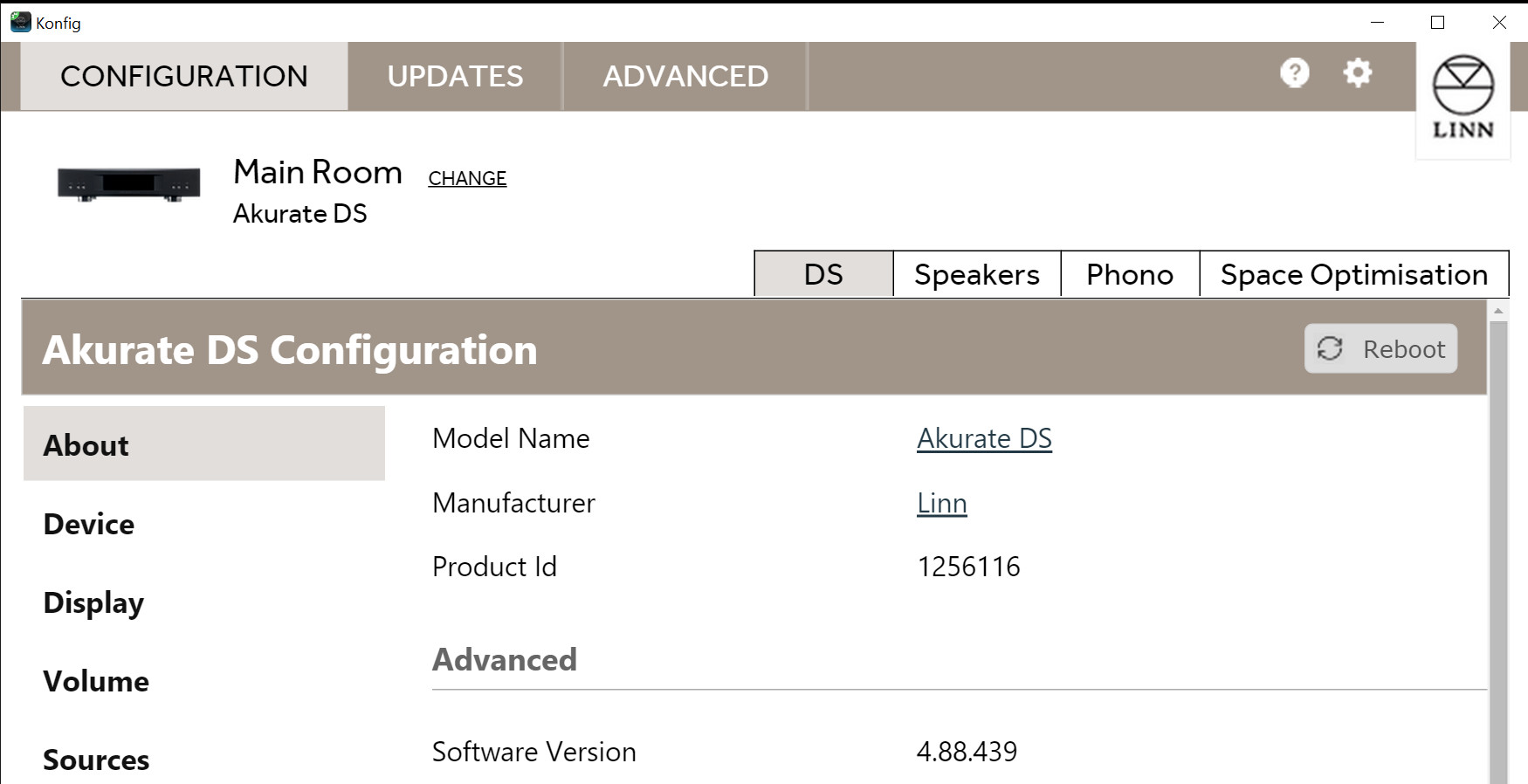Select the CONFIGURATION tab
This screenshot has width=1528, height=784.
click(184, 76)
